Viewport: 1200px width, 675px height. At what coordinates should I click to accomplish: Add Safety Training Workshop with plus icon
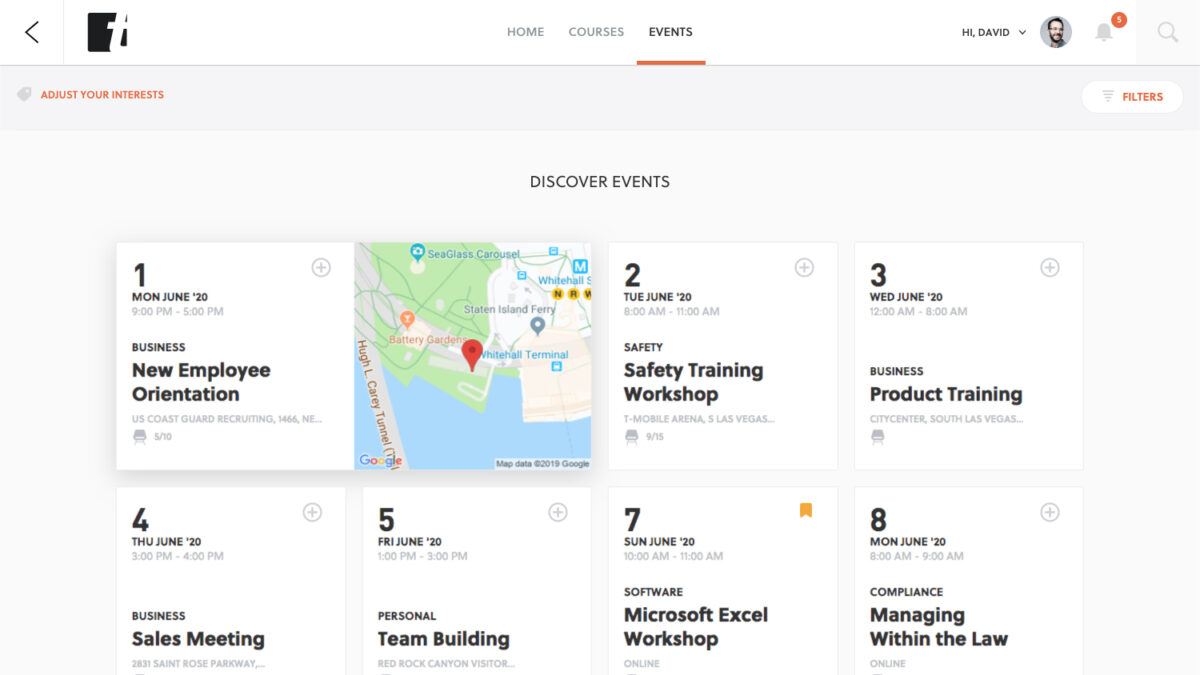click(804, 267)
